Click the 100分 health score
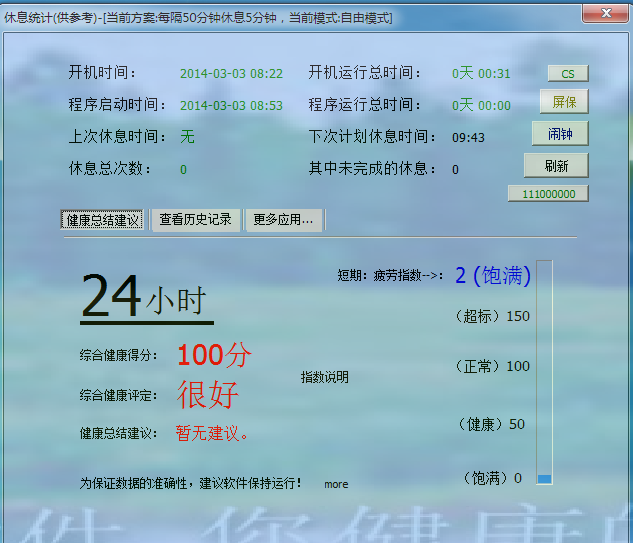The width and height of the screenshot is (633, 543). point(214,355)
